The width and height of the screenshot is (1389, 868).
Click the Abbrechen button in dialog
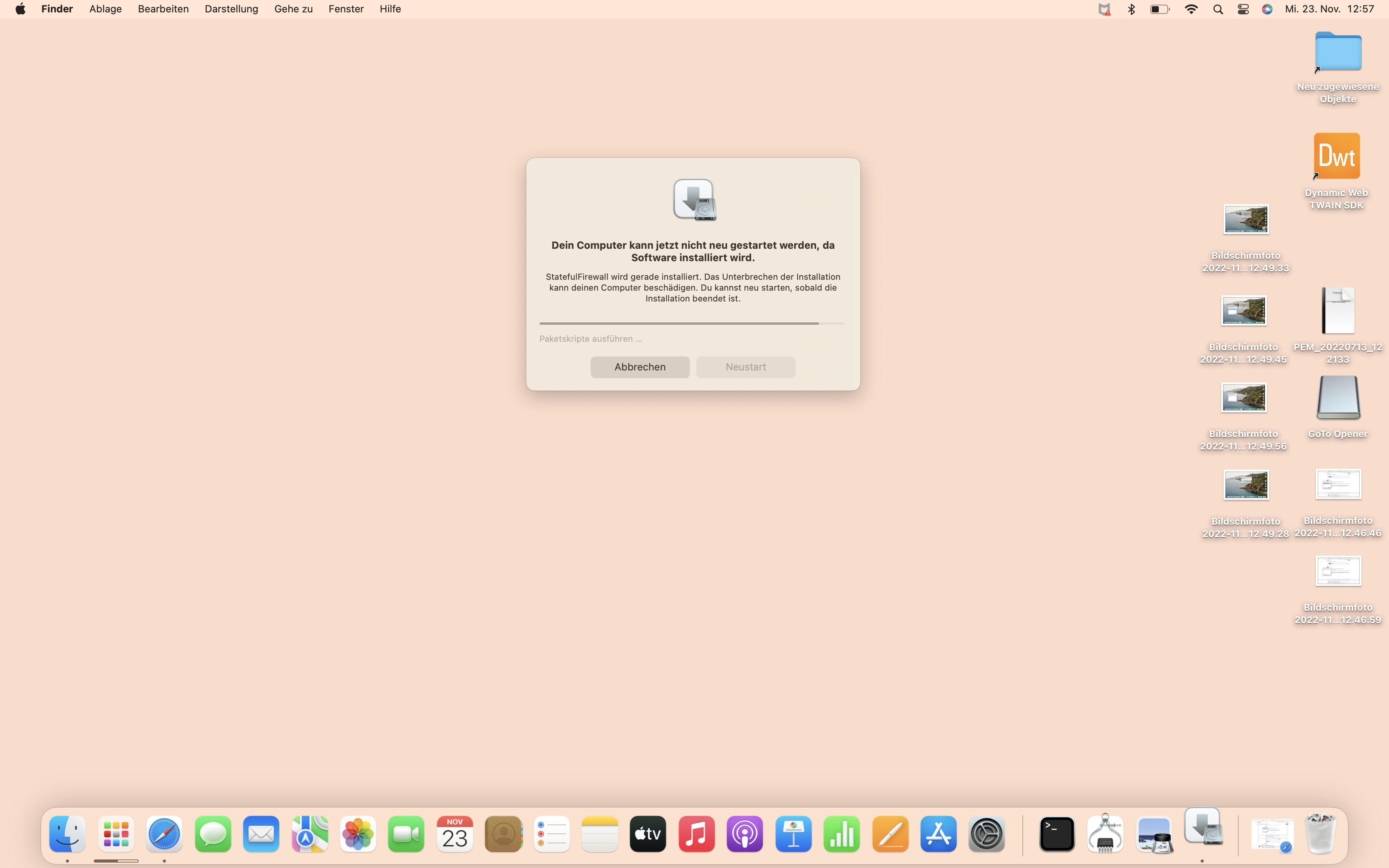[639, 367]
